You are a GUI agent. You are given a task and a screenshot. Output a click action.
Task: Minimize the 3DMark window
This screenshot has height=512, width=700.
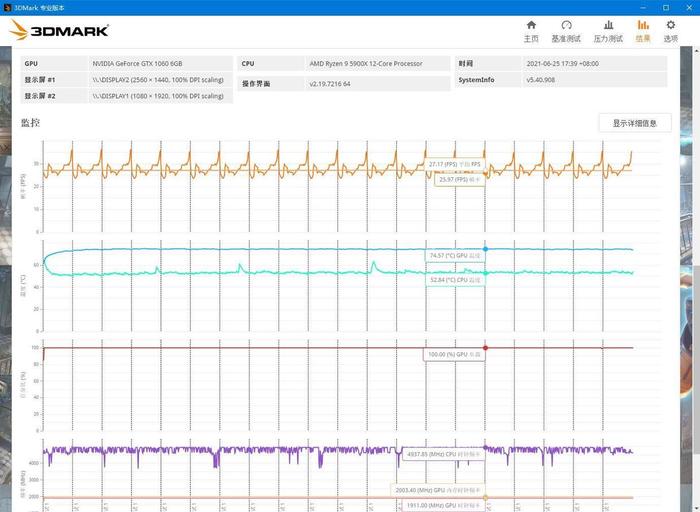click(643, 8)
